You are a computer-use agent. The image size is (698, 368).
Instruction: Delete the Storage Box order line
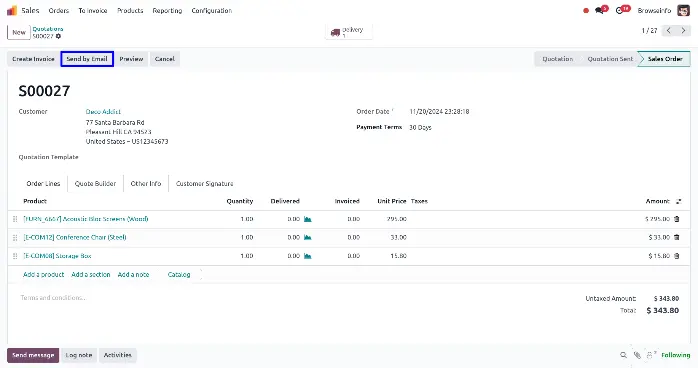[x=677, y=256]
